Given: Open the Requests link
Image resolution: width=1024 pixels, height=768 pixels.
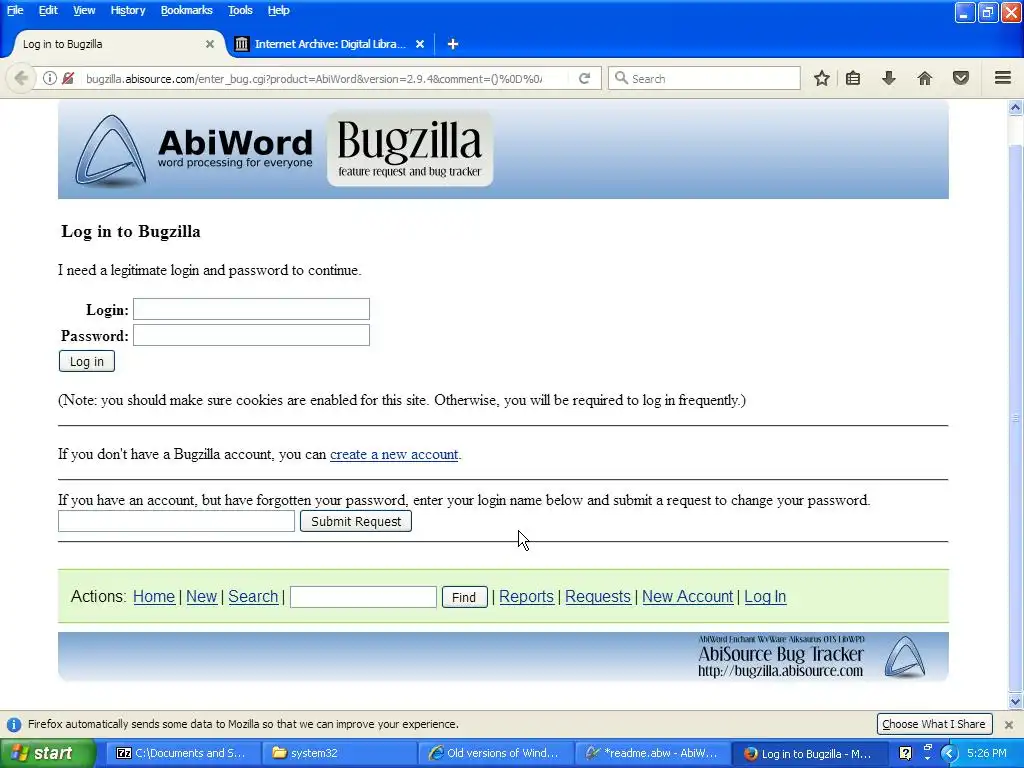Looking at the screenshot, I should 598,596.
